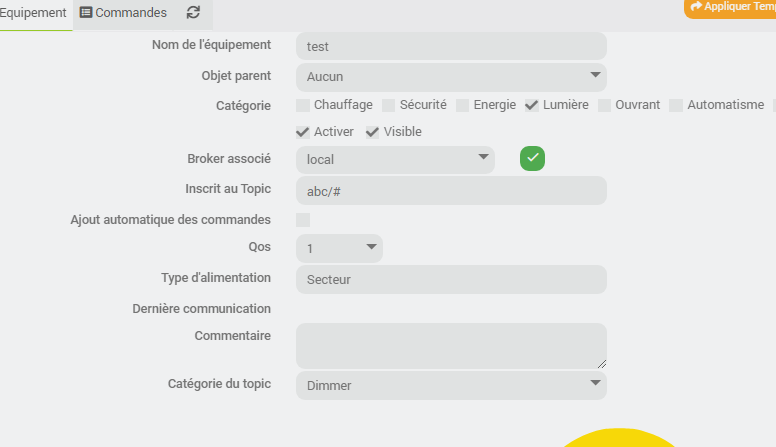
Task: Open the Equipement tab
Action: 34,13
